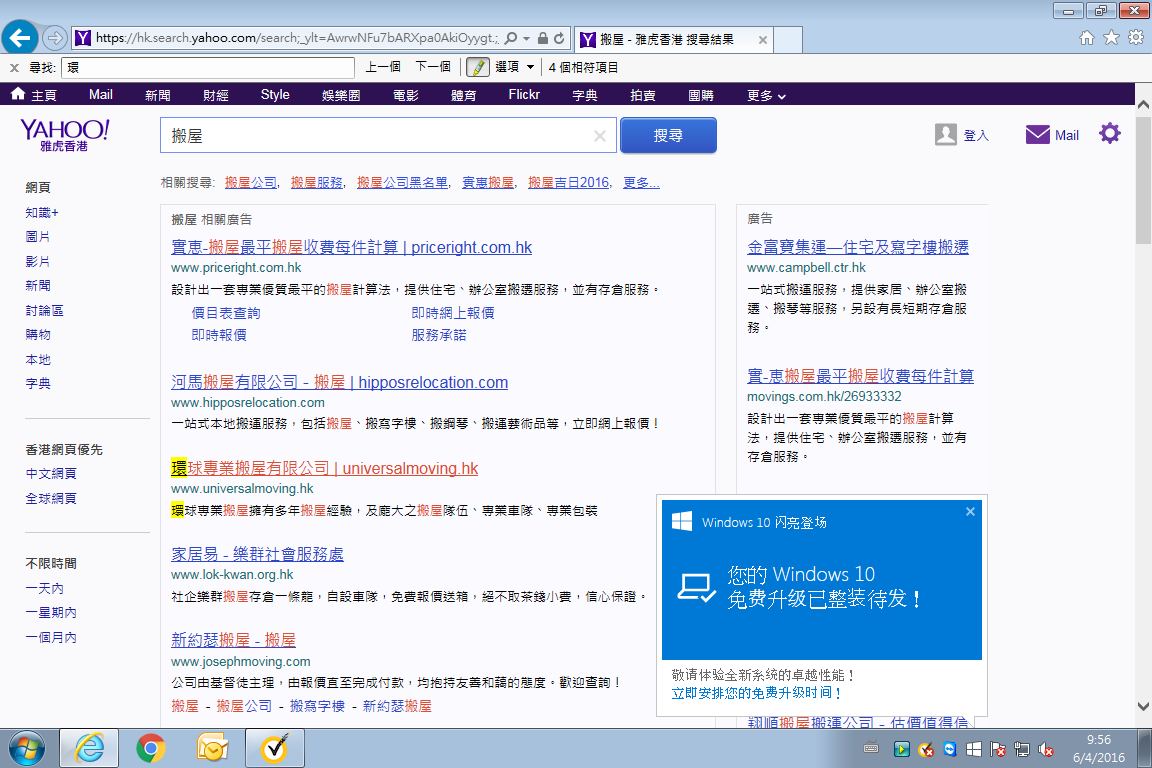Open the purple Mail envelope icon

coord(1037,134)
